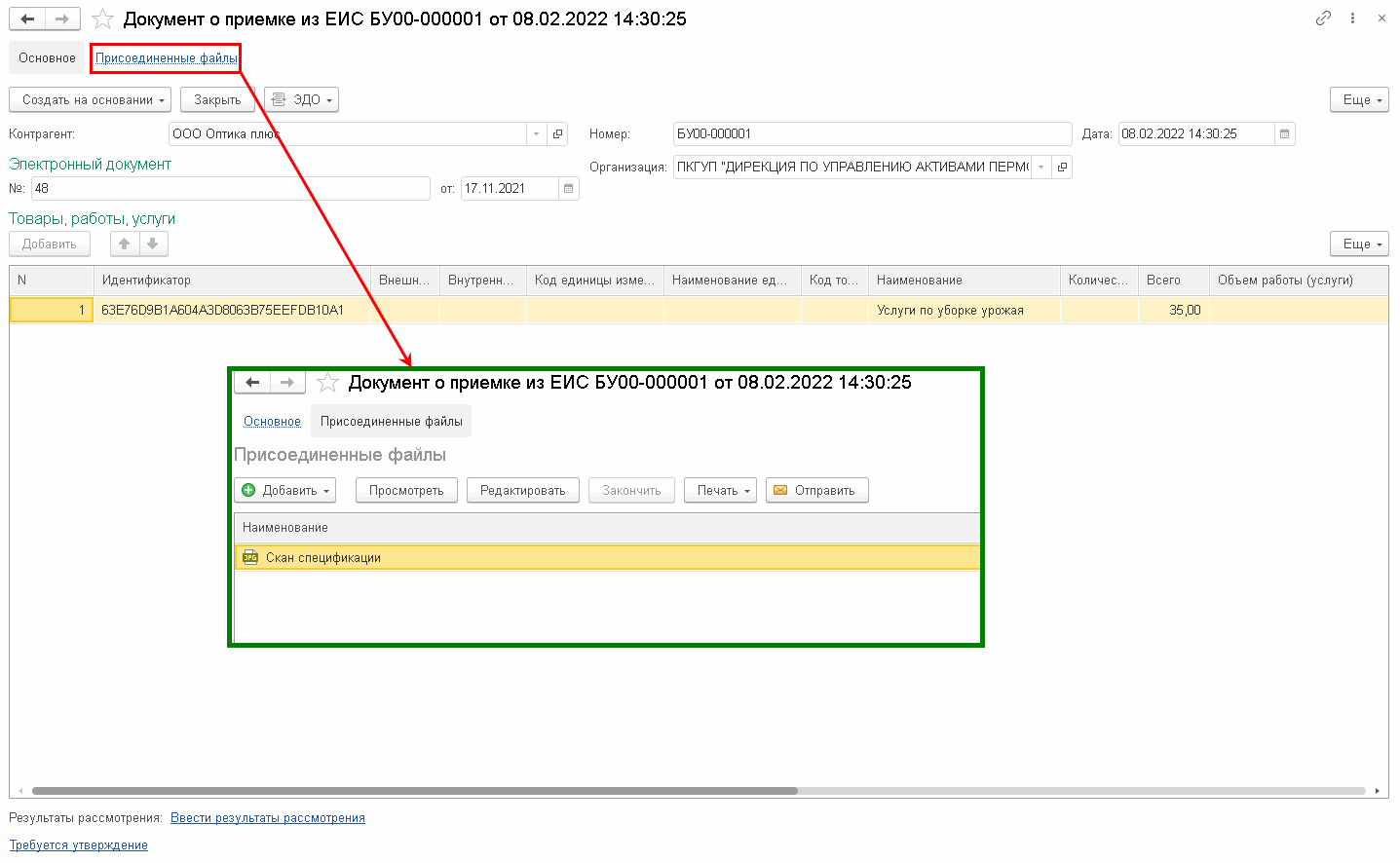
Task: Click the Внешн... column header
Action: pos(405,281)
